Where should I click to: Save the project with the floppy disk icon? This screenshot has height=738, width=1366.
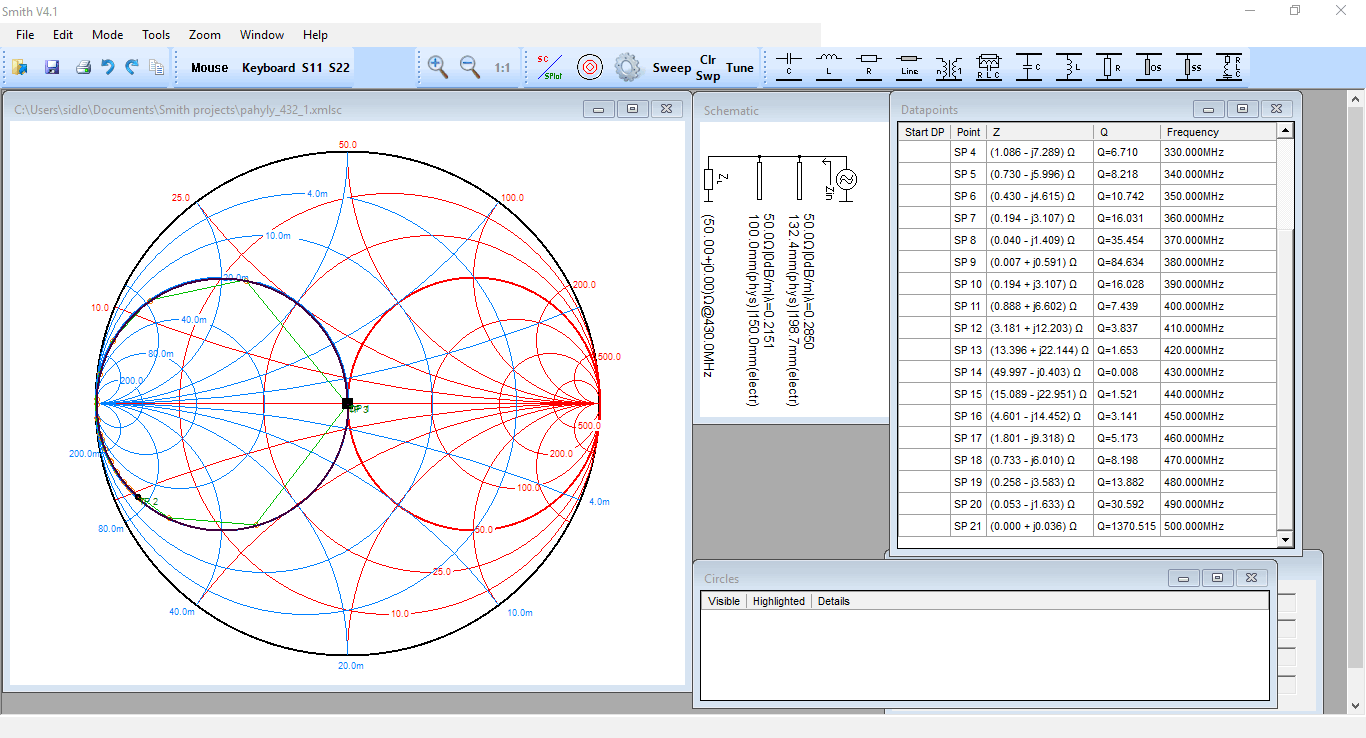click(52, 68)
